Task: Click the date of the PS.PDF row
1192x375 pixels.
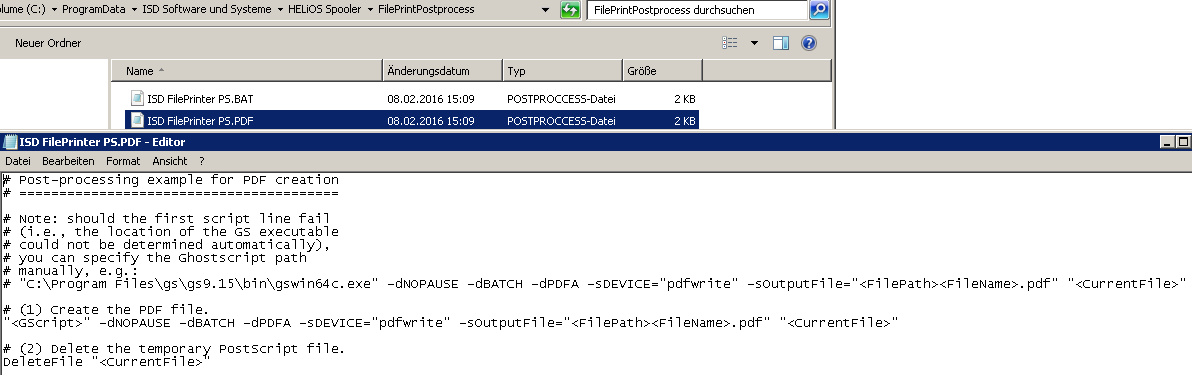Action: (430, 121)
